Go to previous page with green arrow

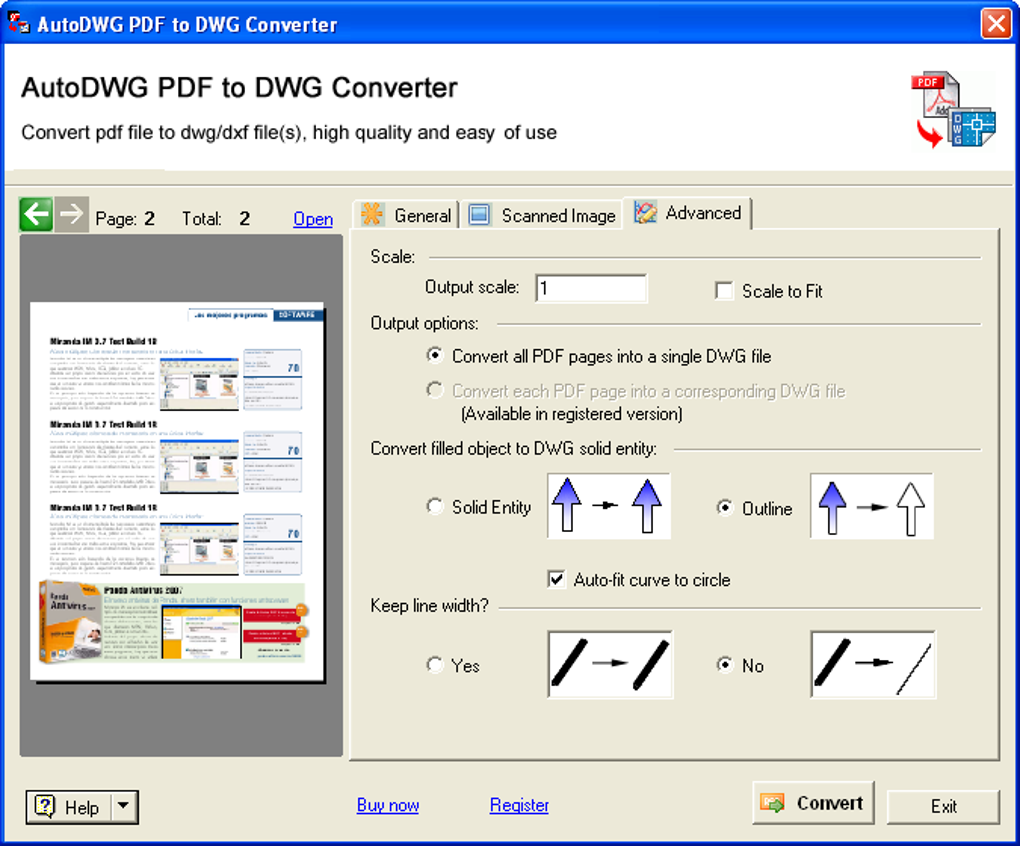(36, 214)
